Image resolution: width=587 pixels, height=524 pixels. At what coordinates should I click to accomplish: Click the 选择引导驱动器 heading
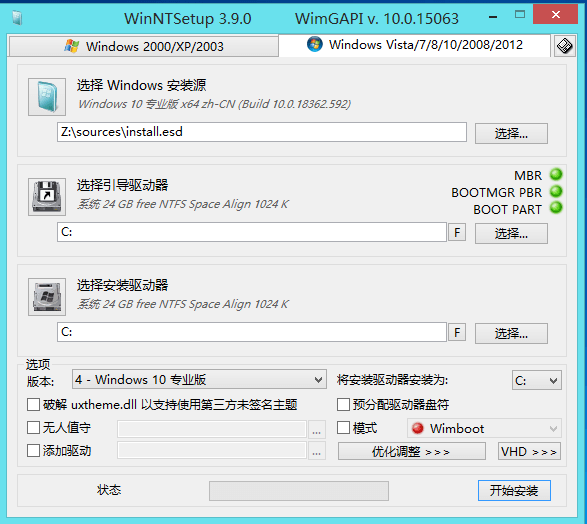pos(123,185)
